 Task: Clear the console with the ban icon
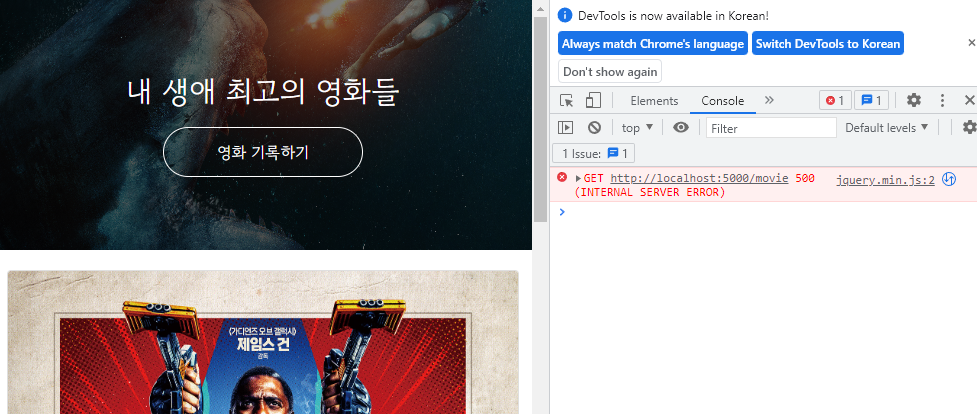(594, 128)
